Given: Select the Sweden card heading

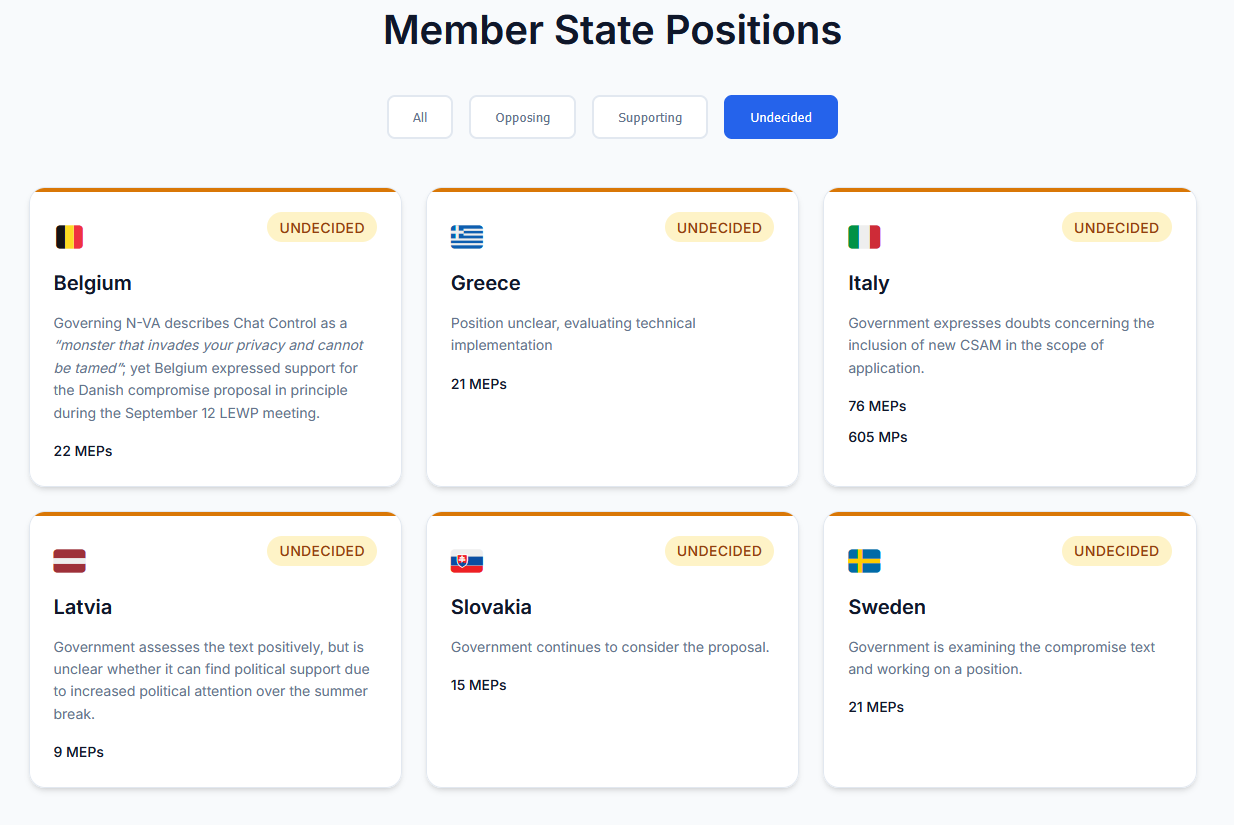Looking at the screenshot, I should (886, 607).
